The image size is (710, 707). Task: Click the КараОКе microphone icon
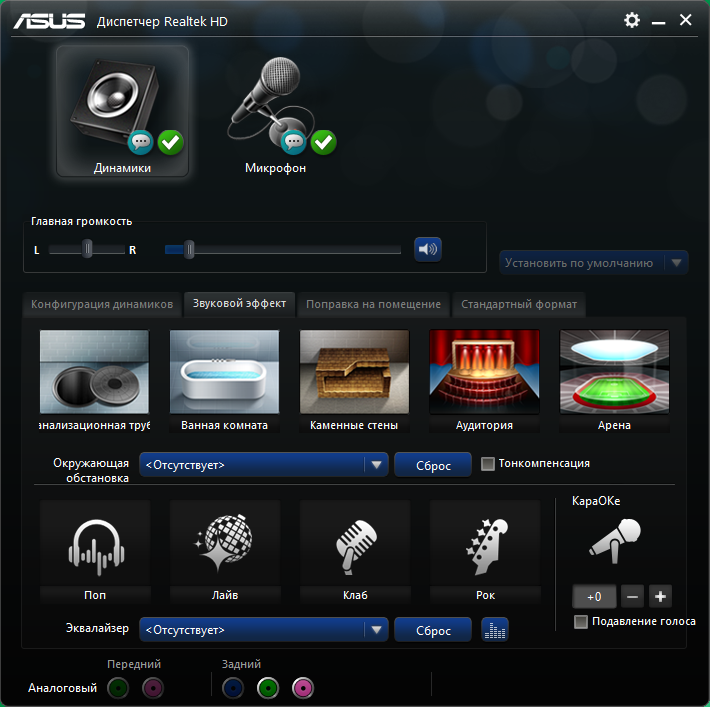click(x=614, y=541)
